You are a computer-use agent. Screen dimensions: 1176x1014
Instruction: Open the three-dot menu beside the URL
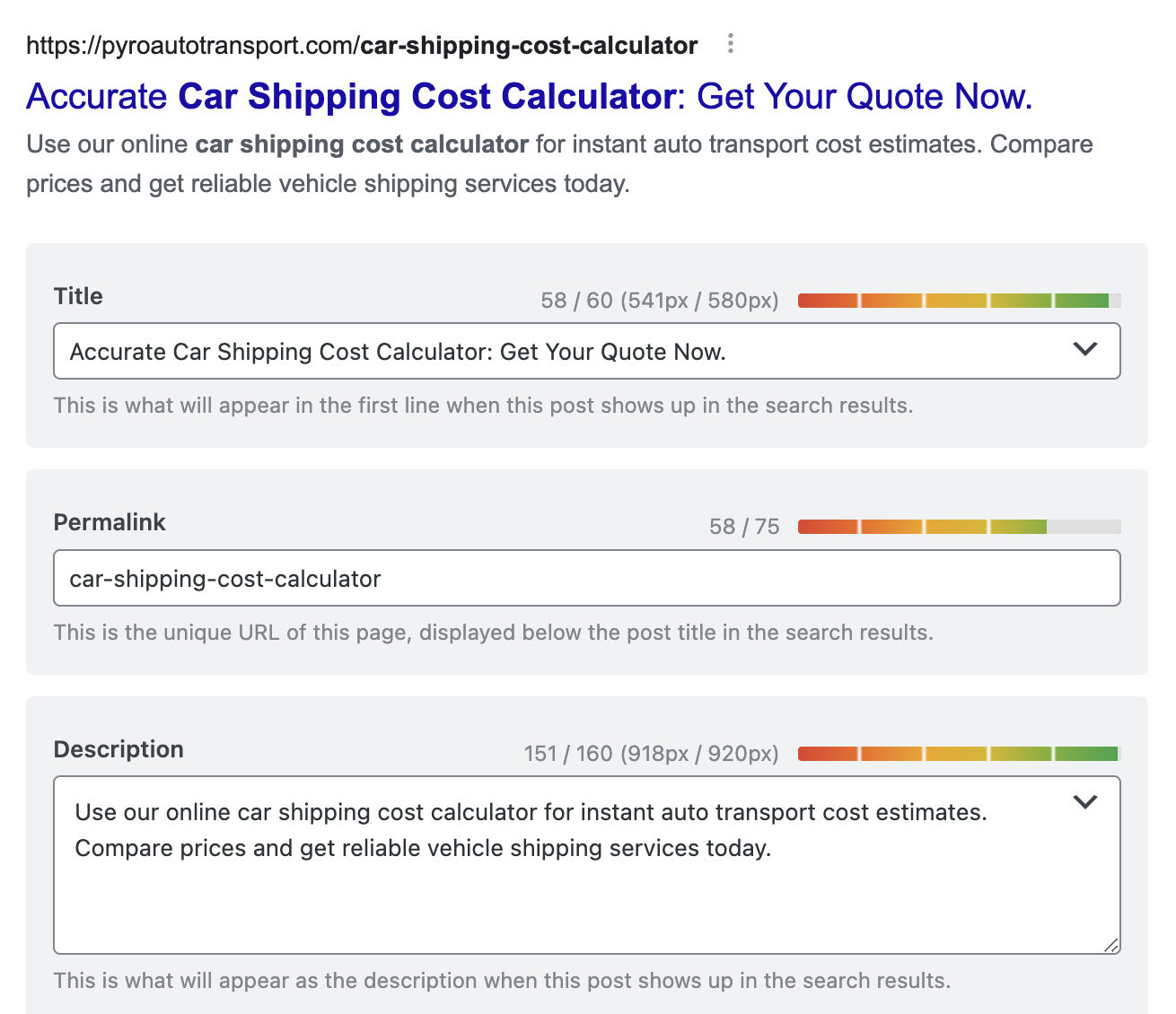coord(731,44)
